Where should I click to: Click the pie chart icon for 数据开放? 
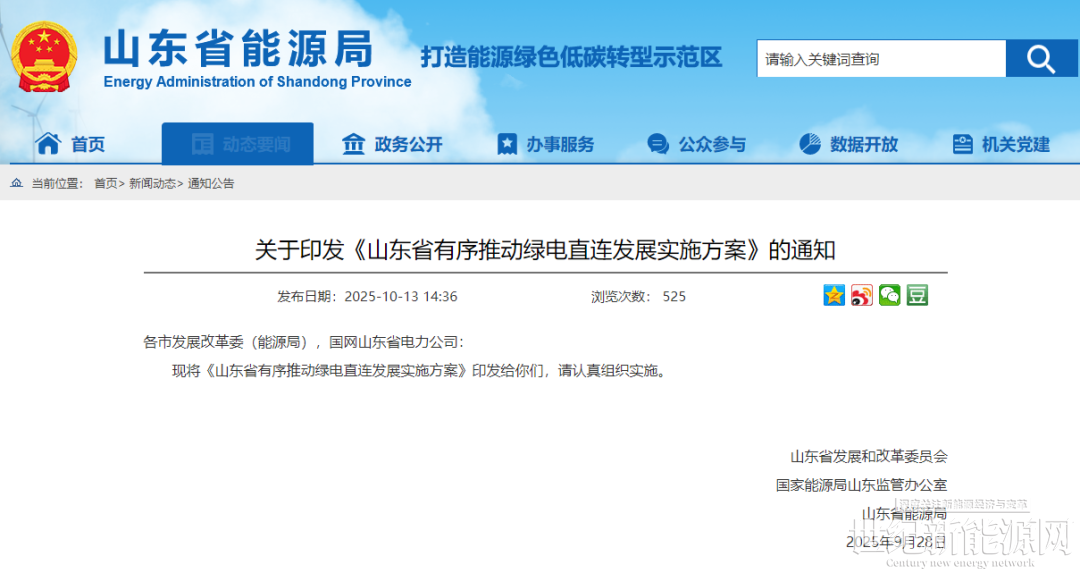point(809,144)
